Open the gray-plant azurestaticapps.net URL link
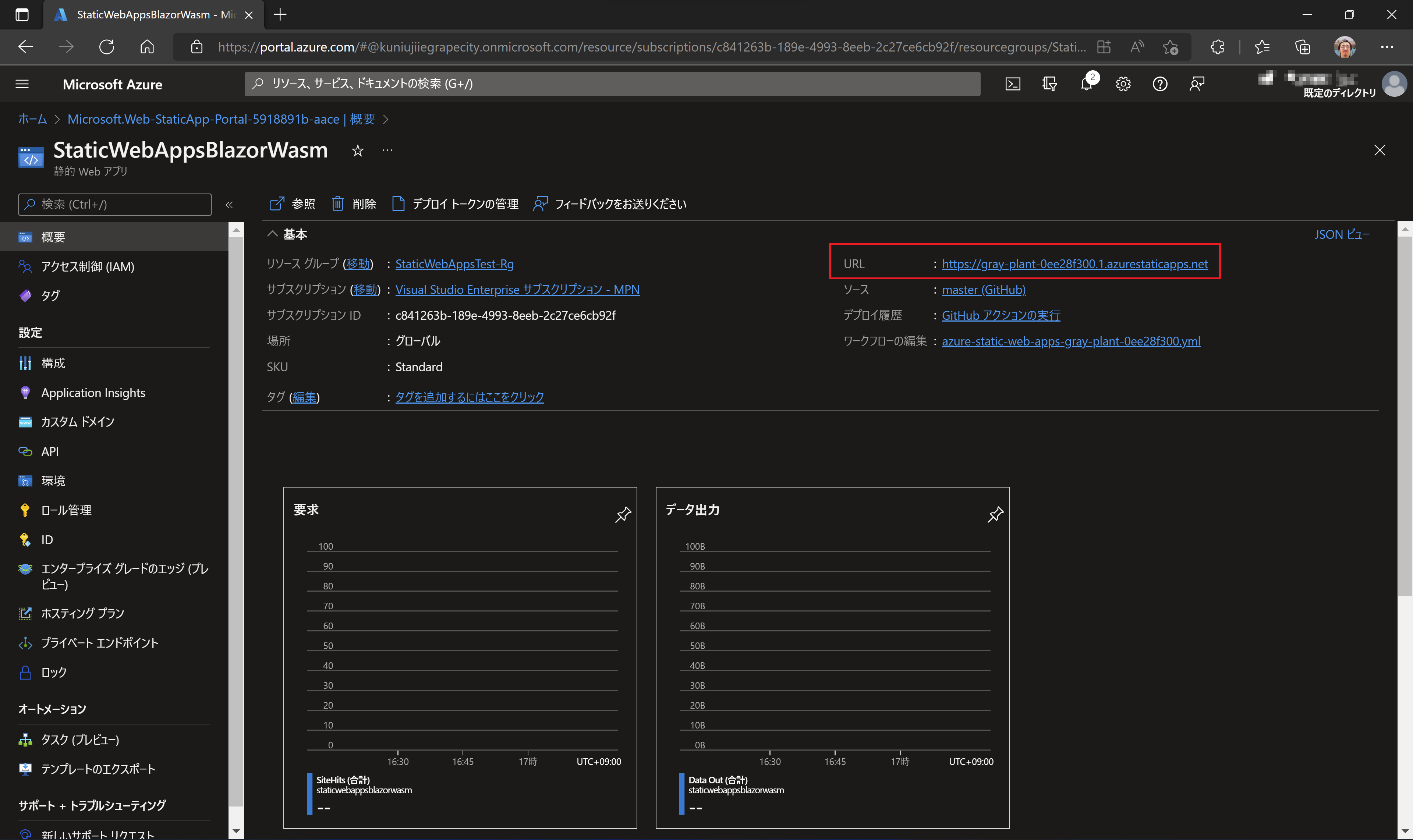The image size is (1413, 840). tap(1074, 264)
